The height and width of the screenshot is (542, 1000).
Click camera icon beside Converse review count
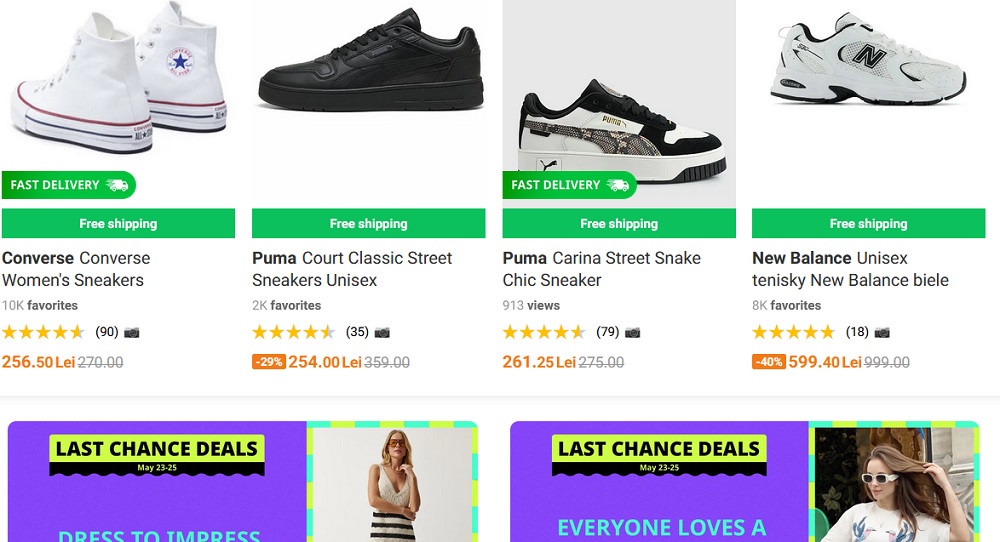pyautogui.click(x=131, y=332)
